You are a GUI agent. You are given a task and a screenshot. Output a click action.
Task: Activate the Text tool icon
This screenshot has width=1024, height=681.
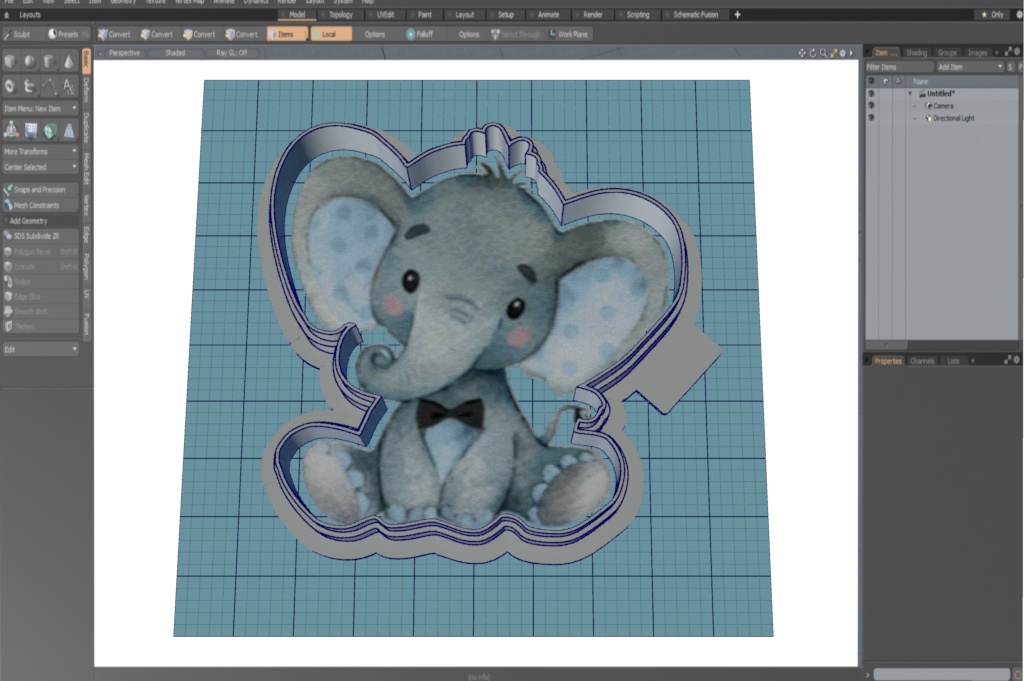point(68,87)
